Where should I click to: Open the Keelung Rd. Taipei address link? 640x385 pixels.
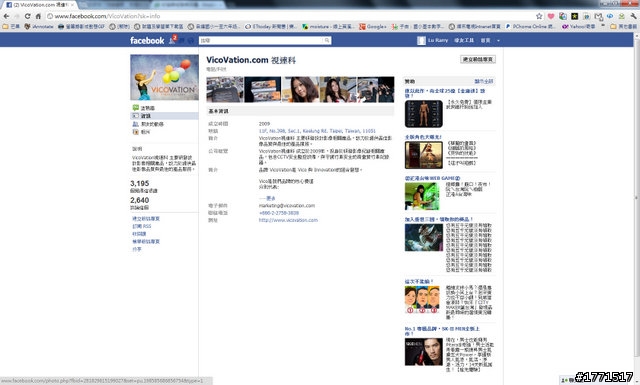point(317,131)
